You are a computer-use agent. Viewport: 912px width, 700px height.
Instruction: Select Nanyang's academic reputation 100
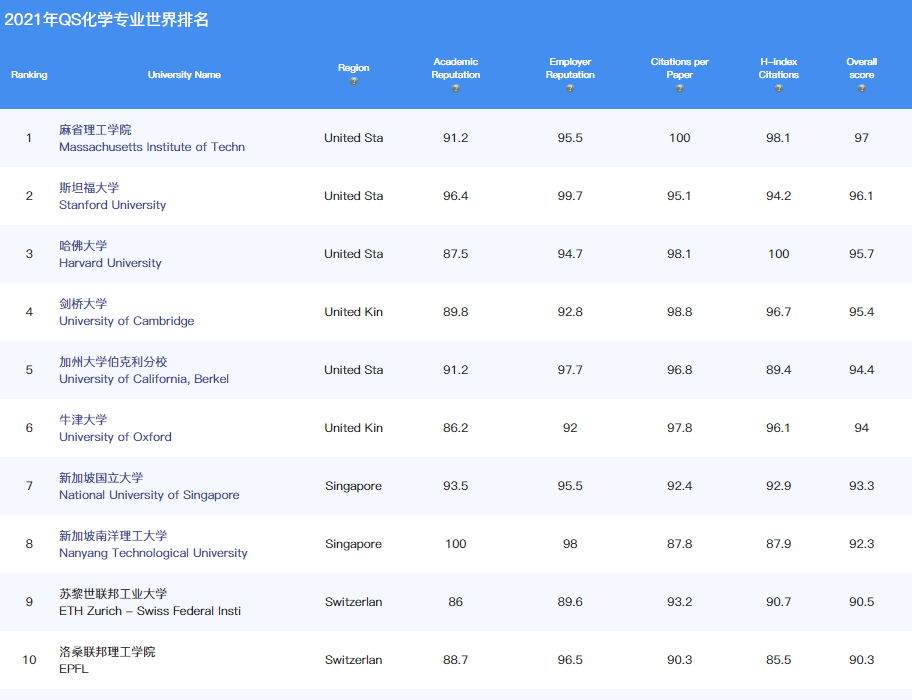coord(455,544)
